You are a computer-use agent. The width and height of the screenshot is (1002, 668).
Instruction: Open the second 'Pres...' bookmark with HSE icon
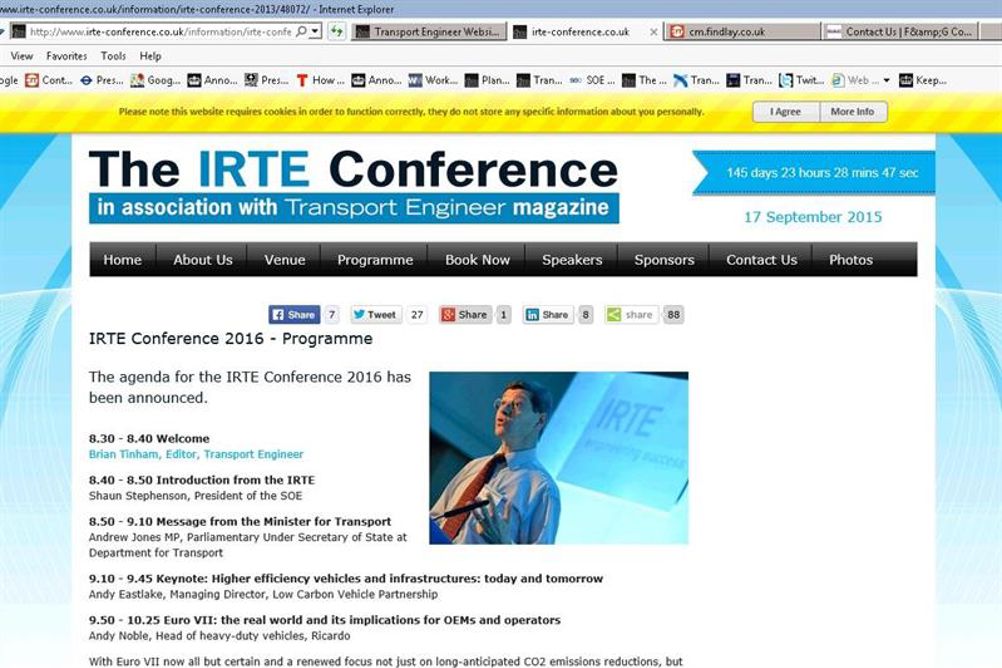coord(266,81)
